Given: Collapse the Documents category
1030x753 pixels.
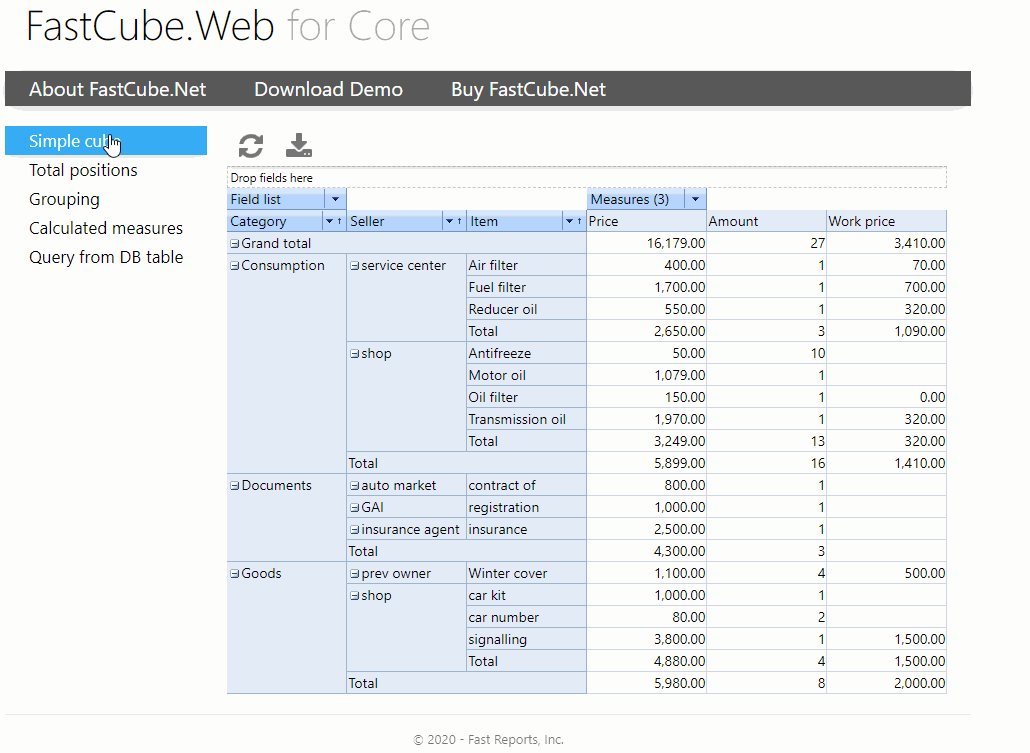Looking at the screenshot, I should pos(235,486).
